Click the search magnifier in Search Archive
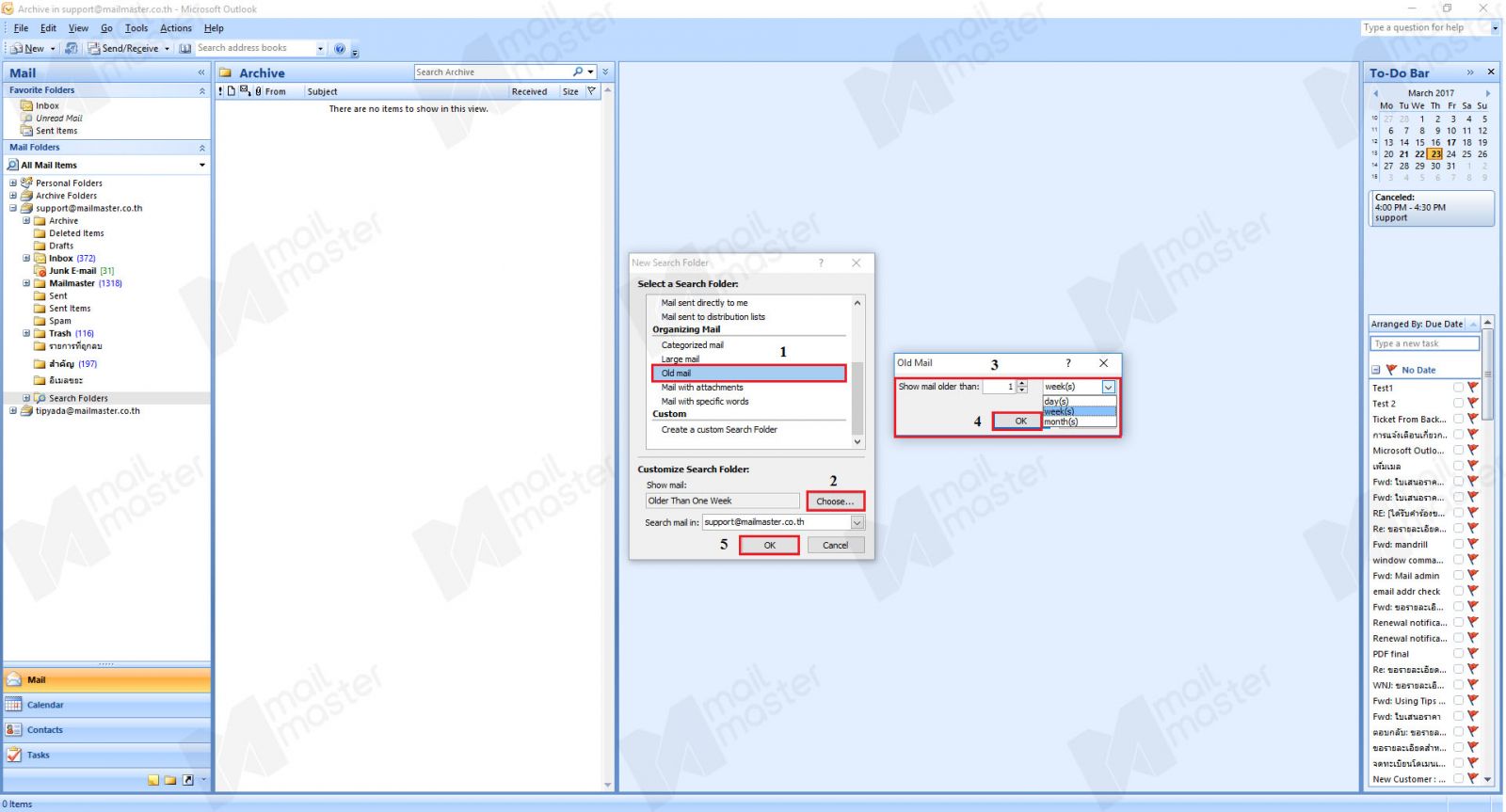 pos(578,72)
